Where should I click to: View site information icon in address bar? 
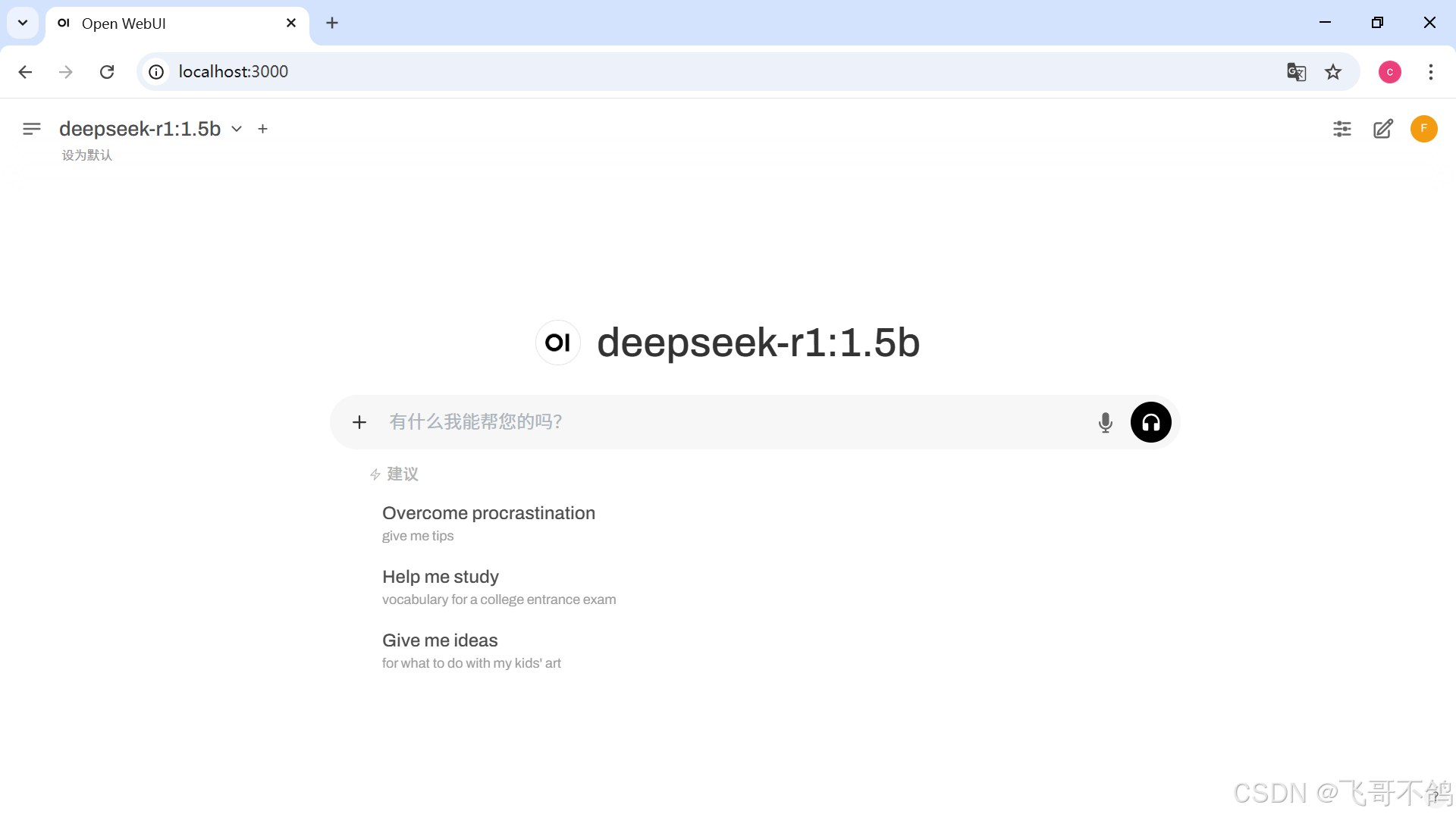coord(156,72)
